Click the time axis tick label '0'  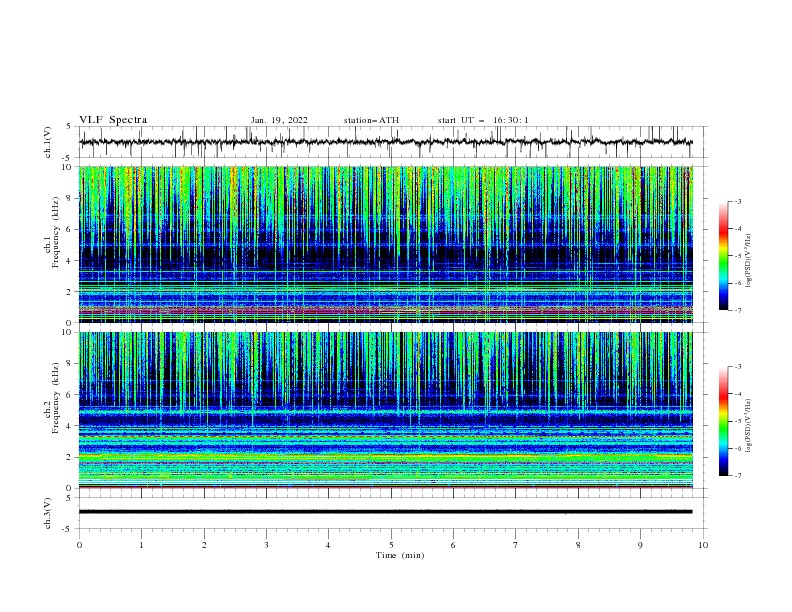click(79, 545)
